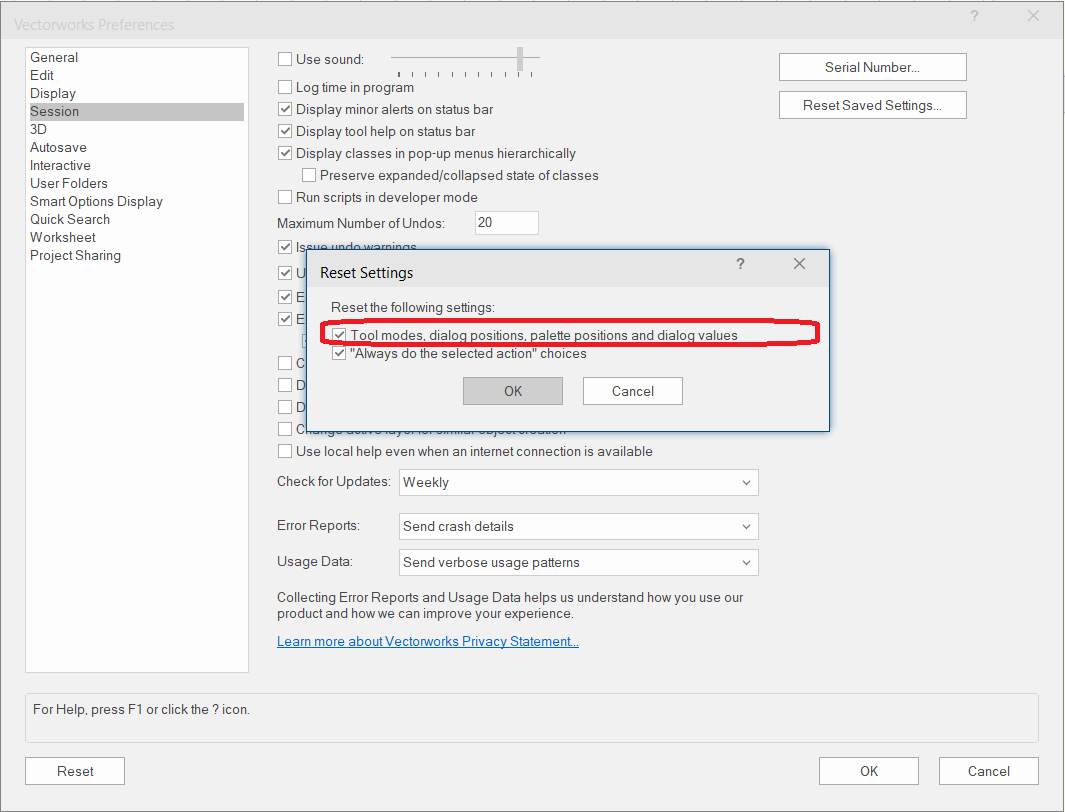This screenshot has width=1065, height=812.
Task: Enable Log time in program
Action: point(285,88)
